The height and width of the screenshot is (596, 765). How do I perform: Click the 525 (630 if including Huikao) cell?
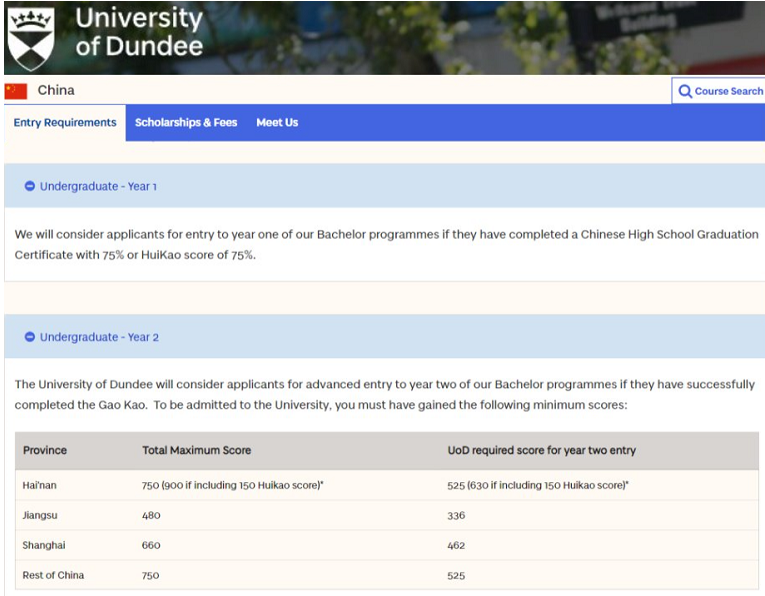(538, 485)
